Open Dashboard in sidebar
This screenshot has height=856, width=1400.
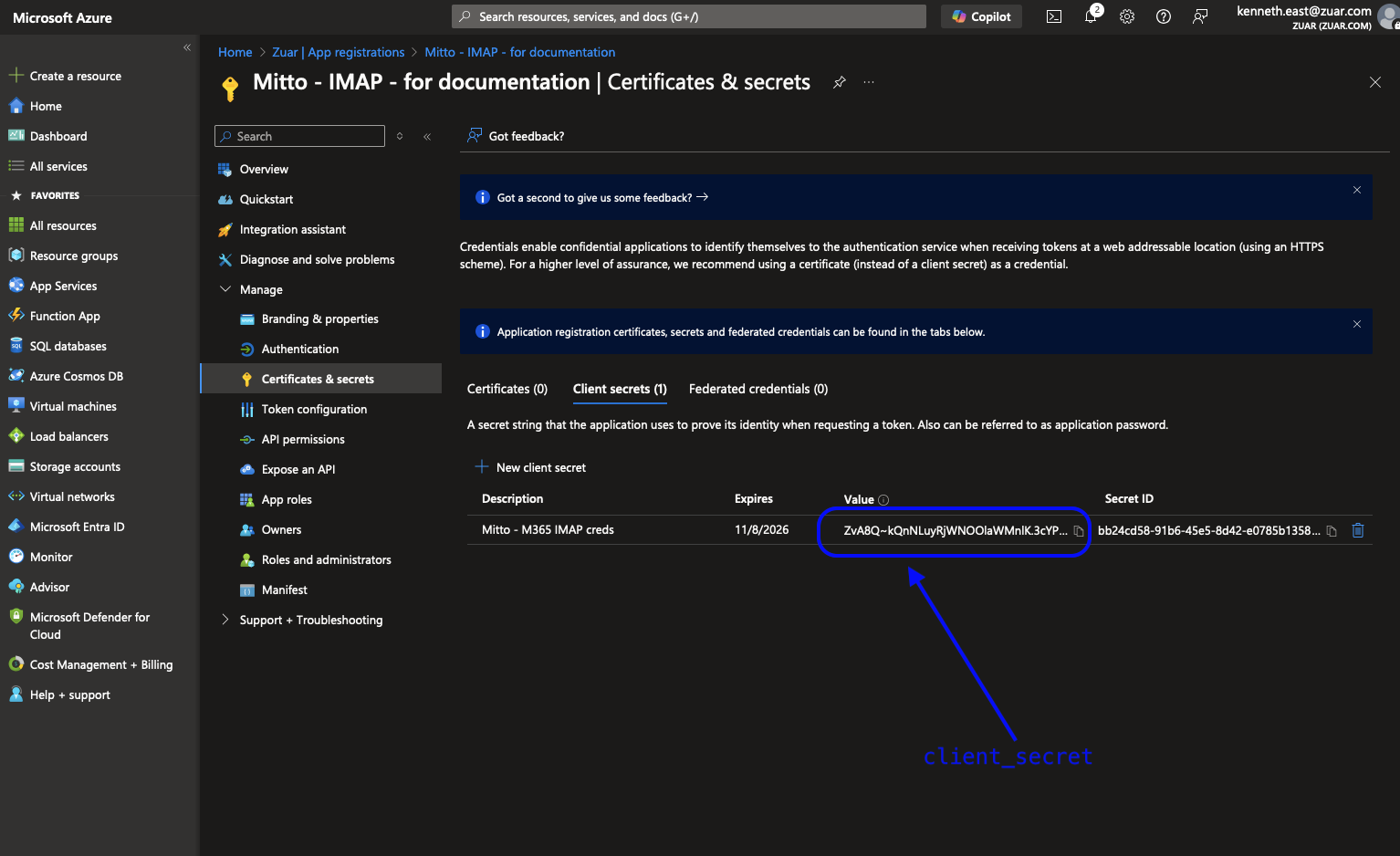[58, 136]
